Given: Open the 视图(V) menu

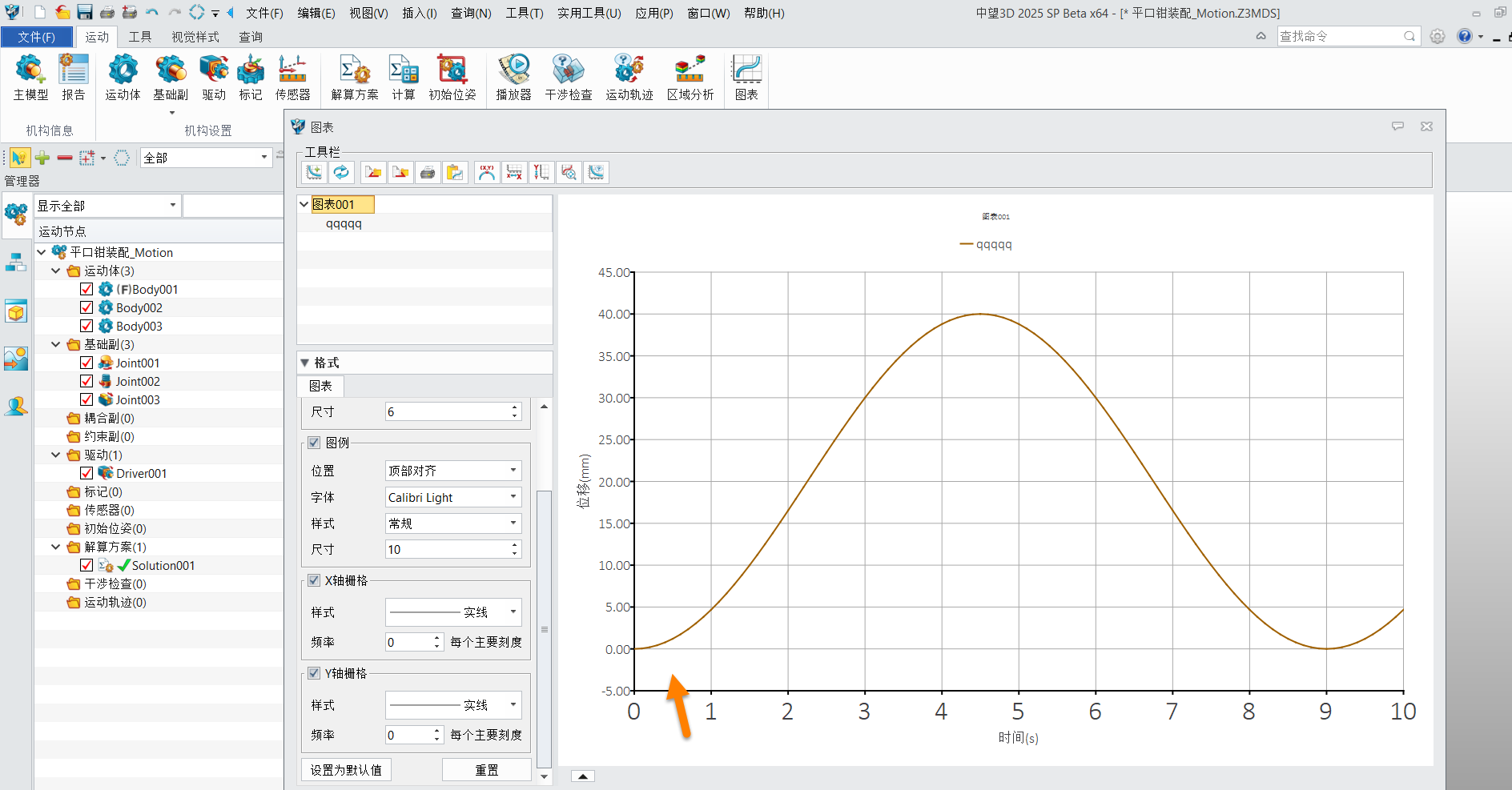Looking at the screenshot, I should 368,13.
